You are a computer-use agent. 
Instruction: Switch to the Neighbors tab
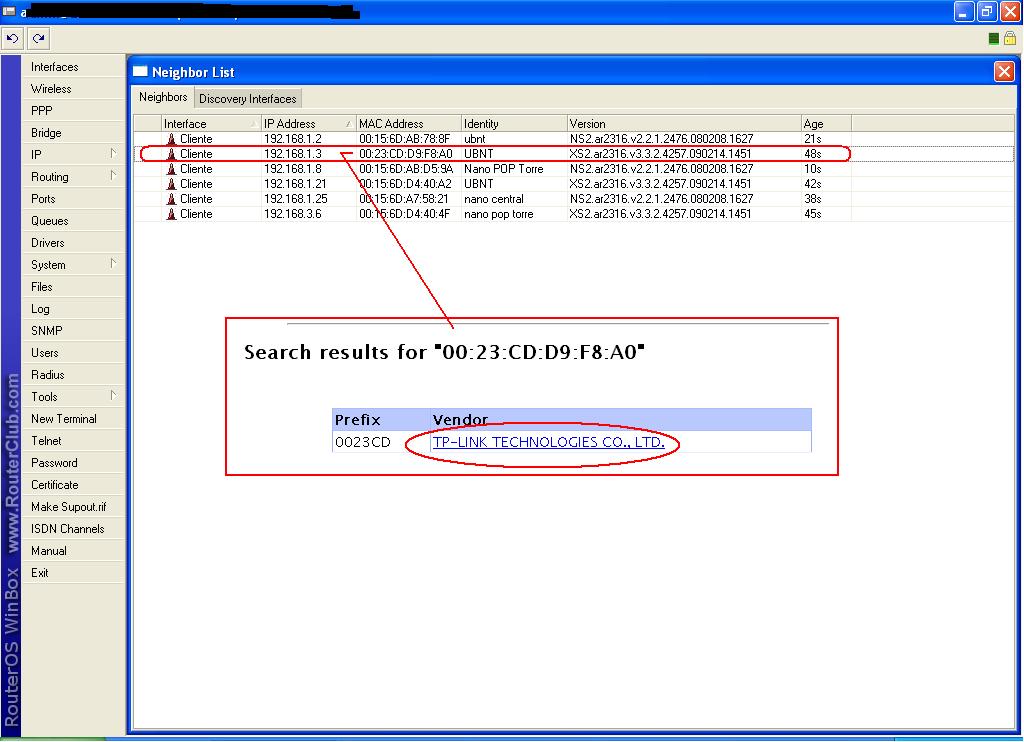pyautogui.click(x=163, y=97)
